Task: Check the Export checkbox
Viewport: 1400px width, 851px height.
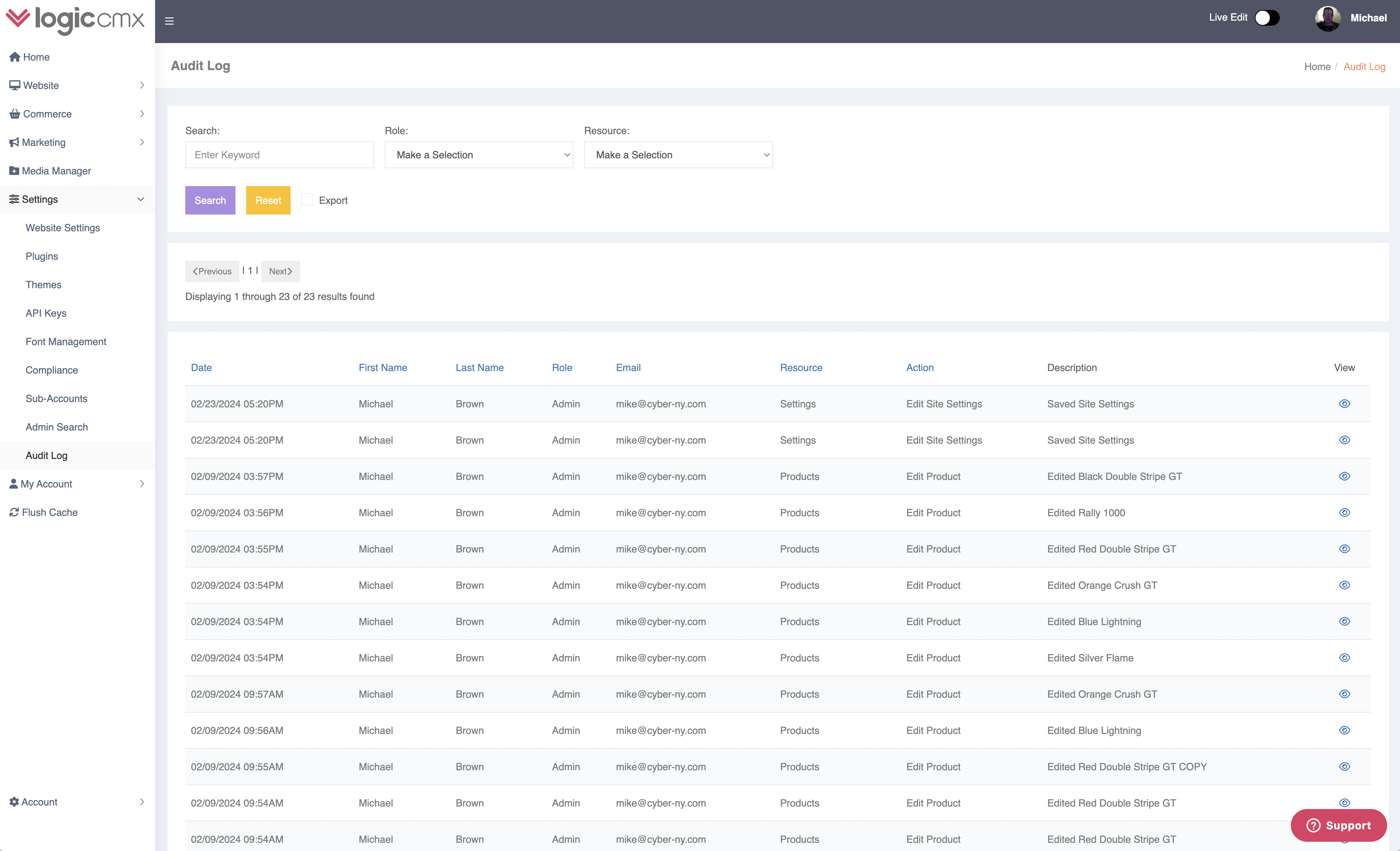Action: click(x=307, y=200)
